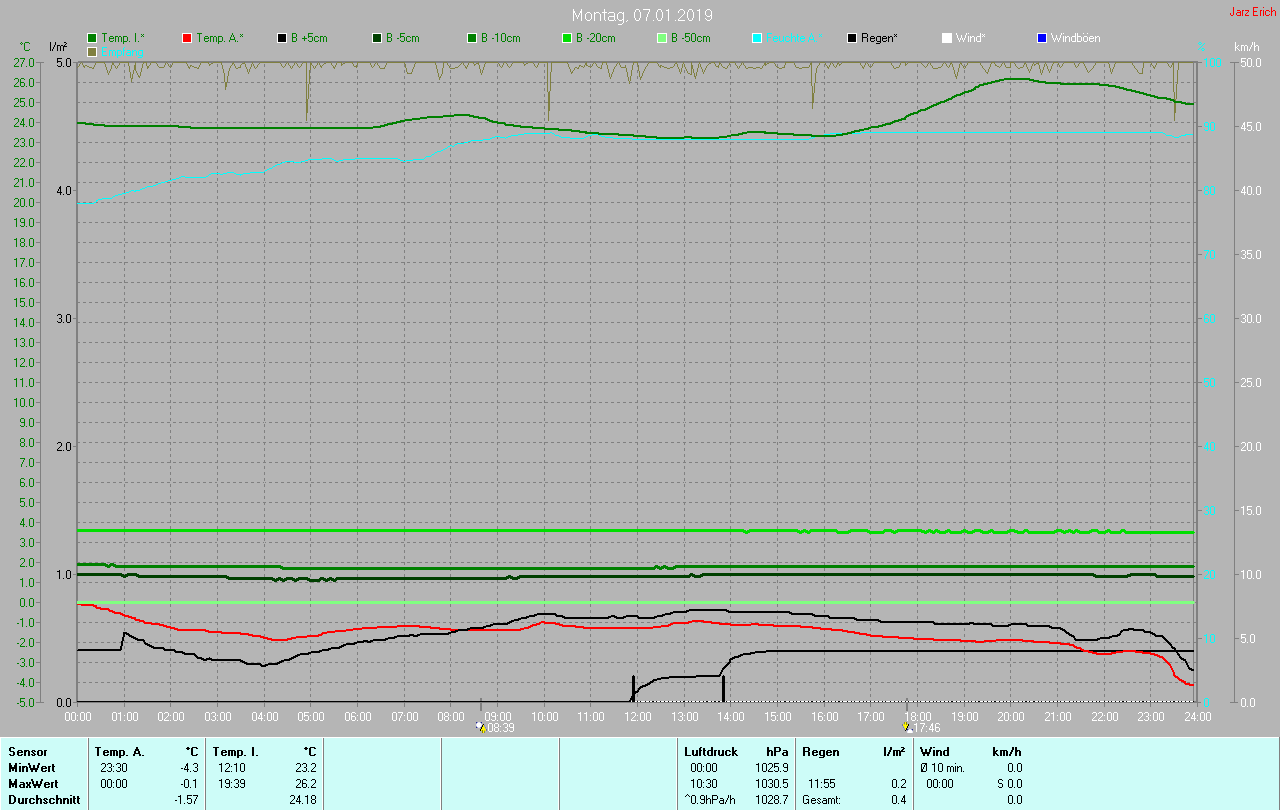Viewport: 1280px width, 810px height.
Task: Click the 23:30 time in the table
Action: pos(114,767)
